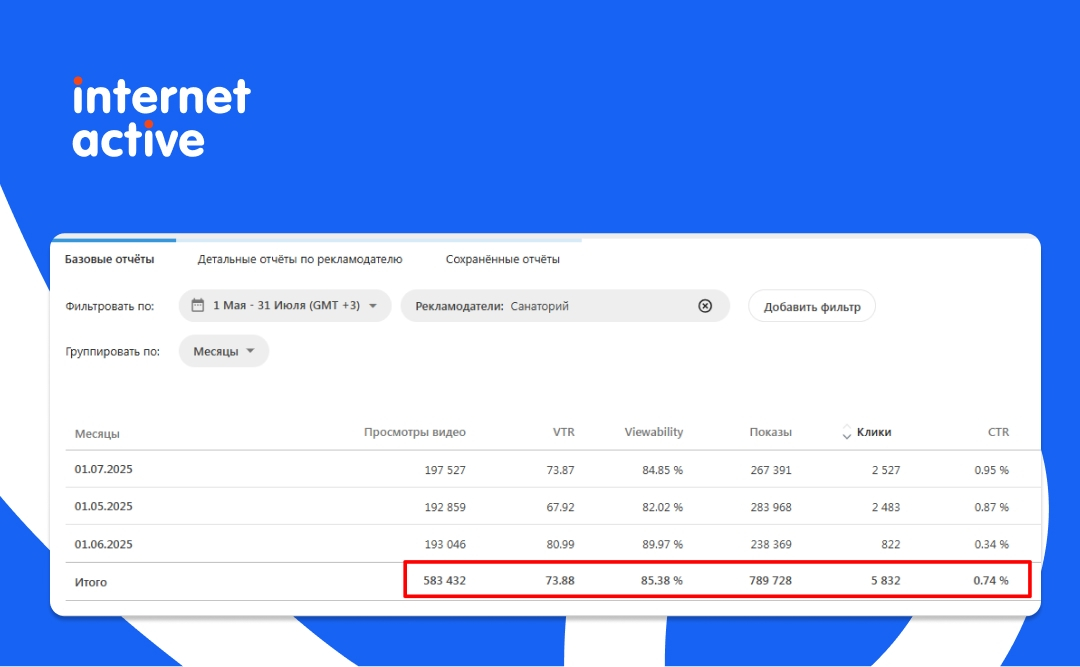
Task: Open the Месяцы grouping dropdown
Action: [224, 351]
